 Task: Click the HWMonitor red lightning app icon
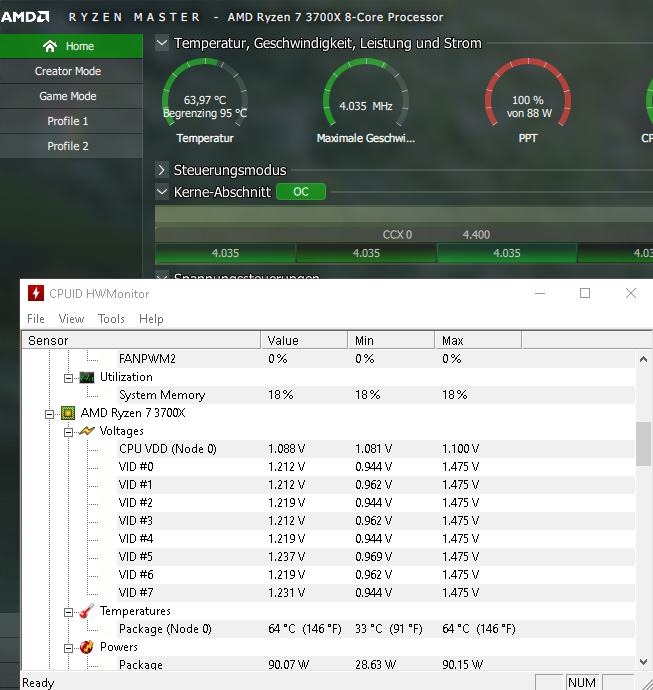[36, 293]
